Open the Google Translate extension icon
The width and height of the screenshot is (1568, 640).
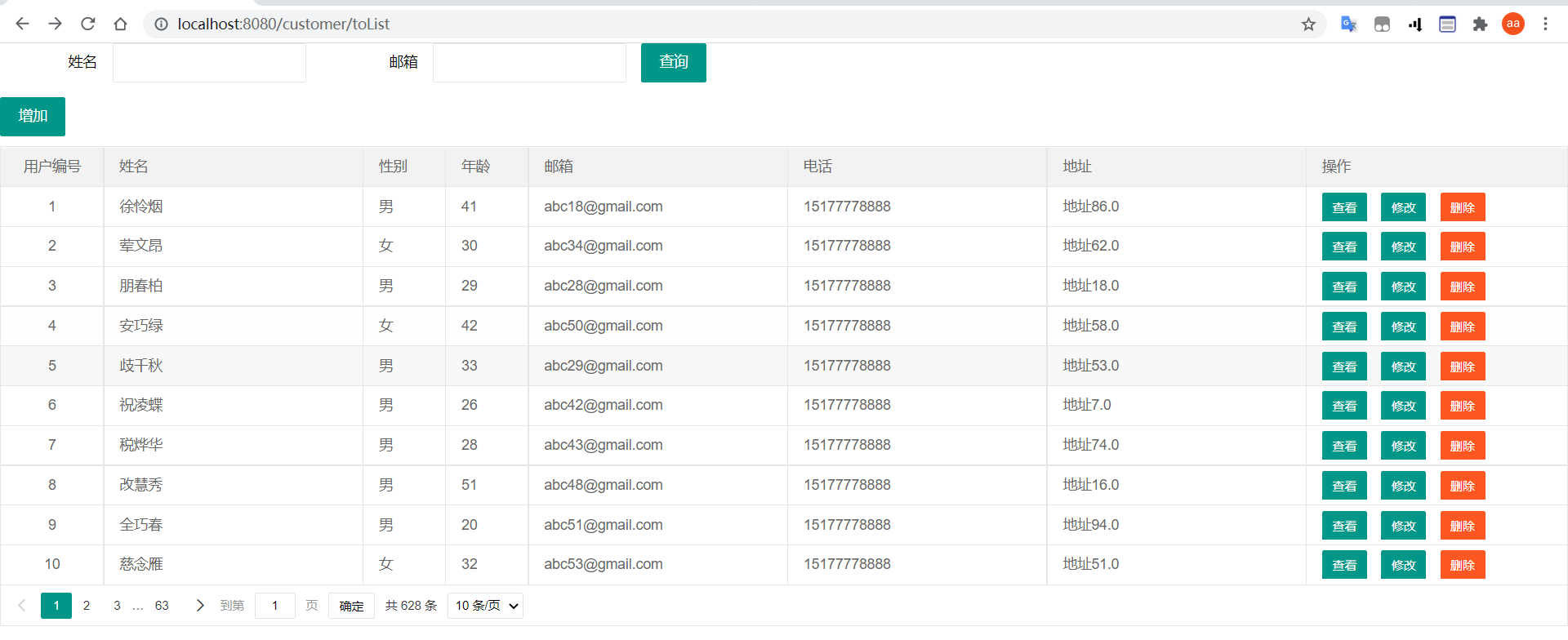(1349, 24)
